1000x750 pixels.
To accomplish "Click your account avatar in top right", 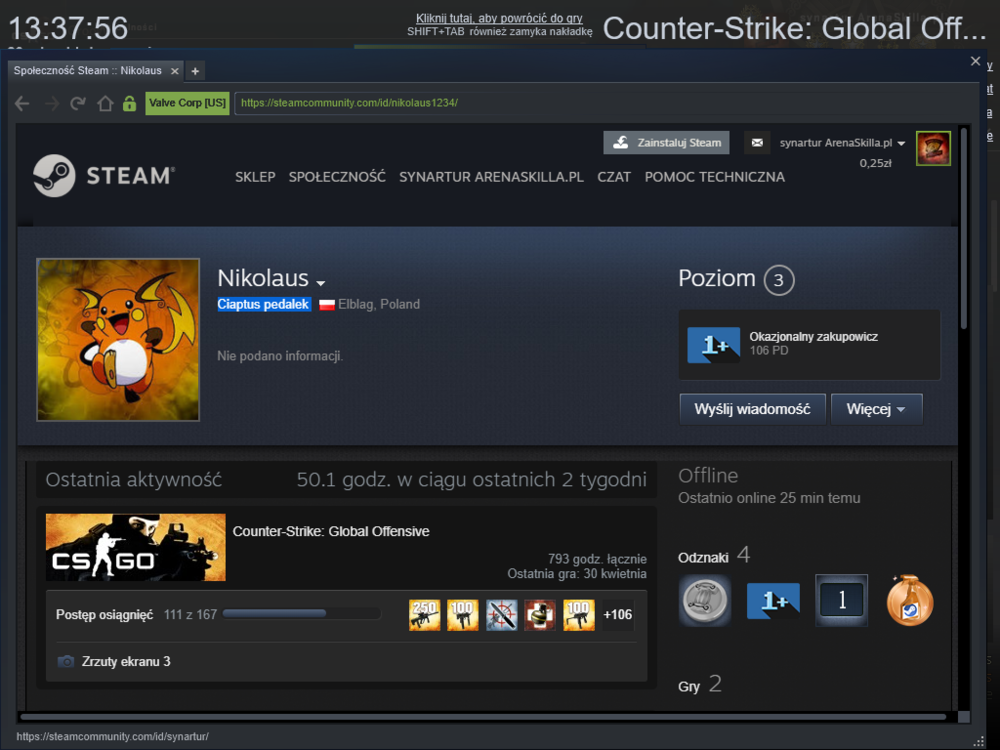I will pyautogui.click(x=933, y=148).
